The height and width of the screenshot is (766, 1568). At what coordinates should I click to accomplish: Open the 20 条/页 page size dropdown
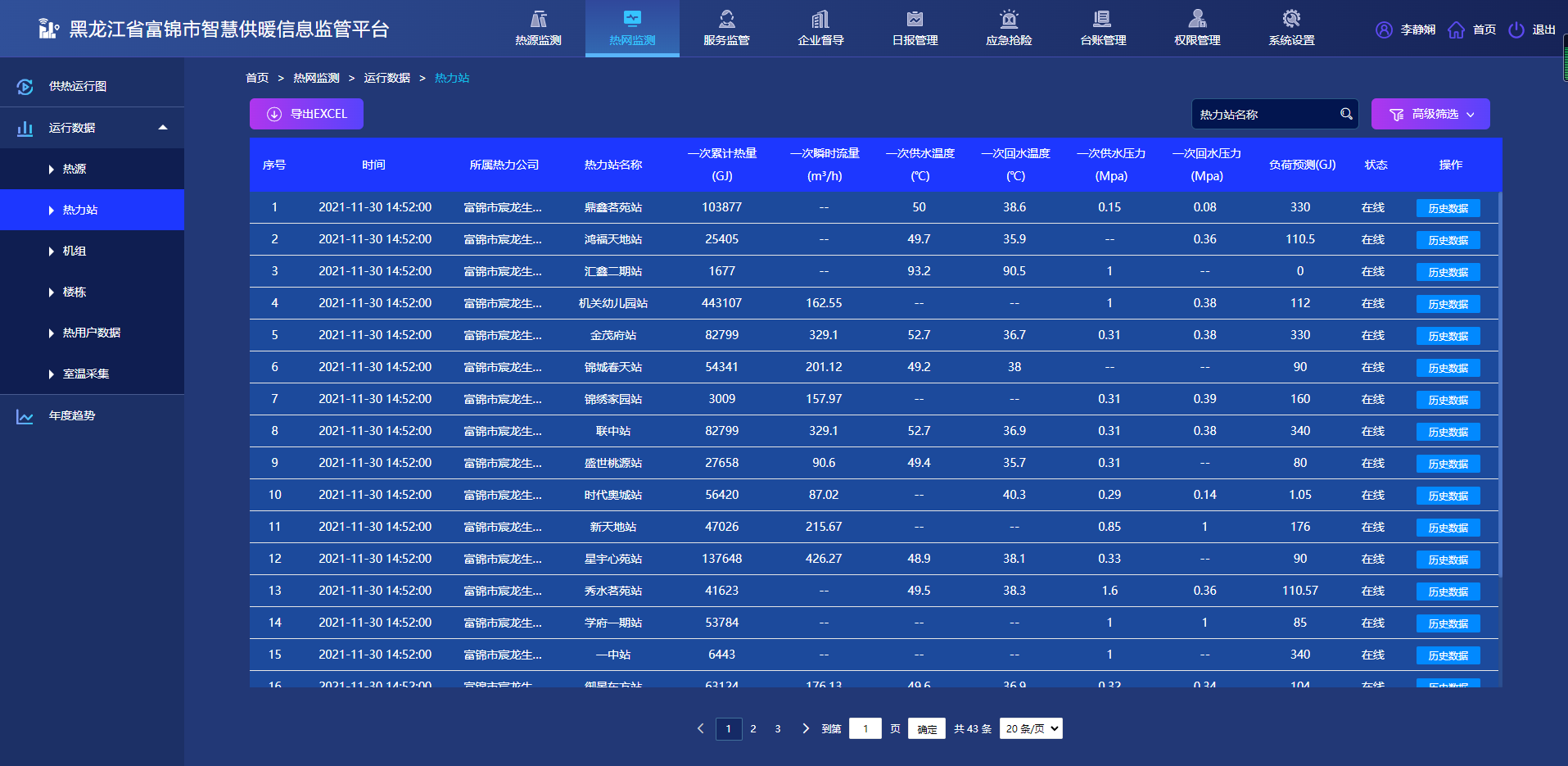coord(1031,728)
